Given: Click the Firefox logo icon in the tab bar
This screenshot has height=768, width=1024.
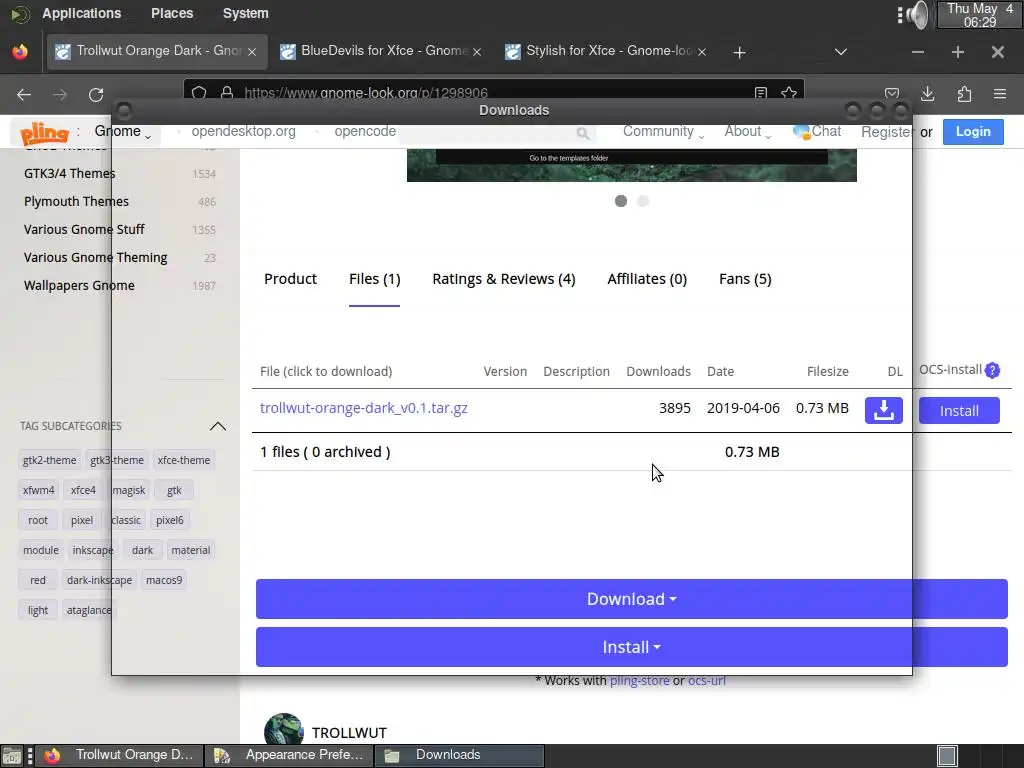Looking at the screenshot, I should tap(20, 52).
